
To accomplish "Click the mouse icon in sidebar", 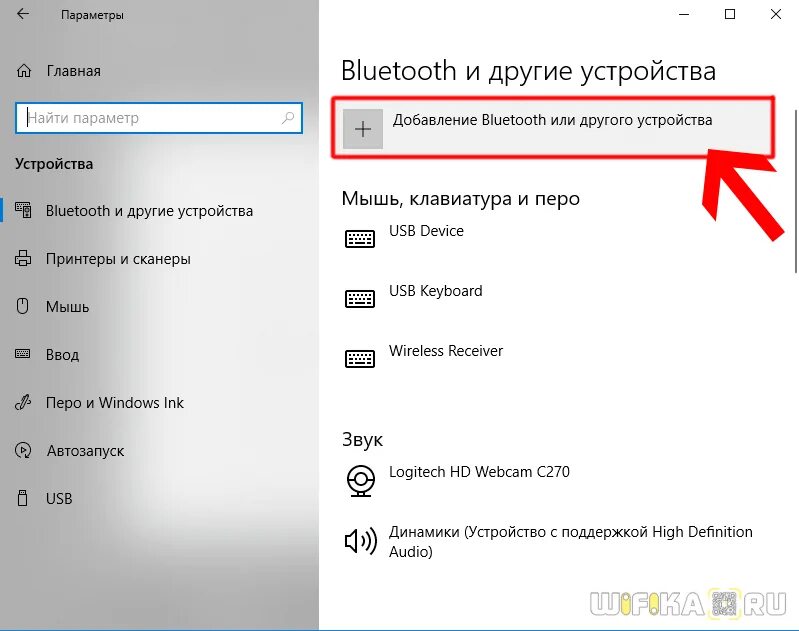I will [22, 306].
